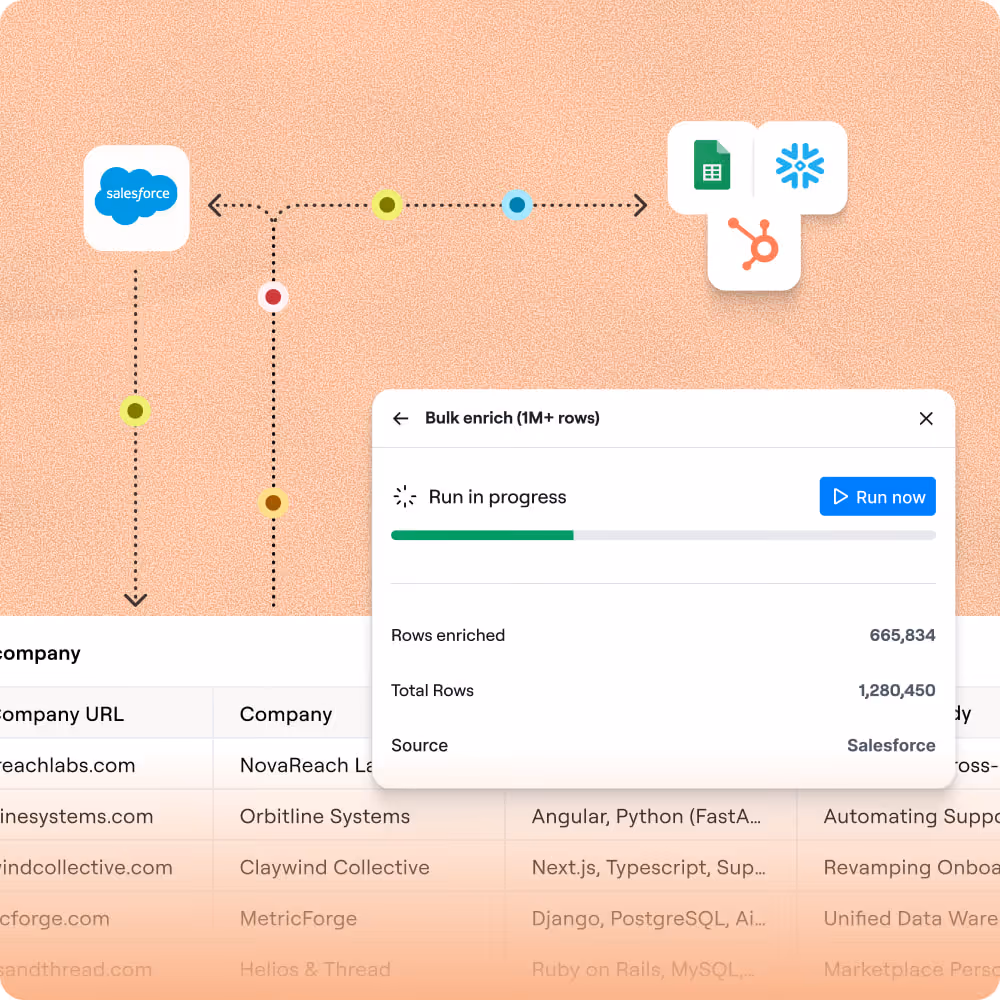
Task: Click the "Django, PostgreSQL, Ai..." cell
Action: 651,918
